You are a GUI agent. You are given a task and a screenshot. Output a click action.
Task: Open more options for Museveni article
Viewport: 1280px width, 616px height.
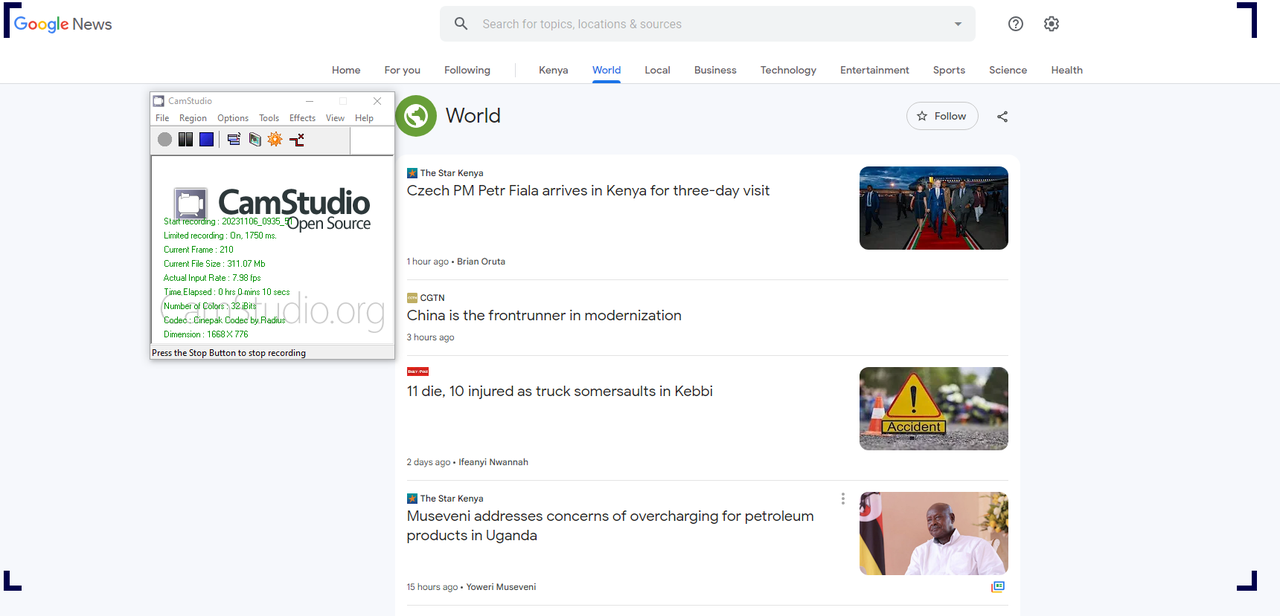[x=843, y=499]
